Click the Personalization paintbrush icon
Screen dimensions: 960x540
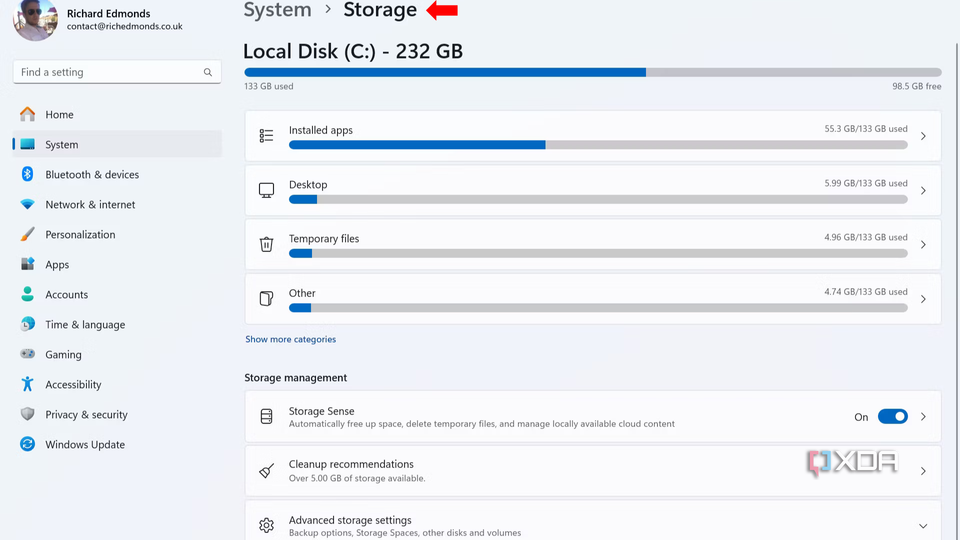click(x=27, y=234)
